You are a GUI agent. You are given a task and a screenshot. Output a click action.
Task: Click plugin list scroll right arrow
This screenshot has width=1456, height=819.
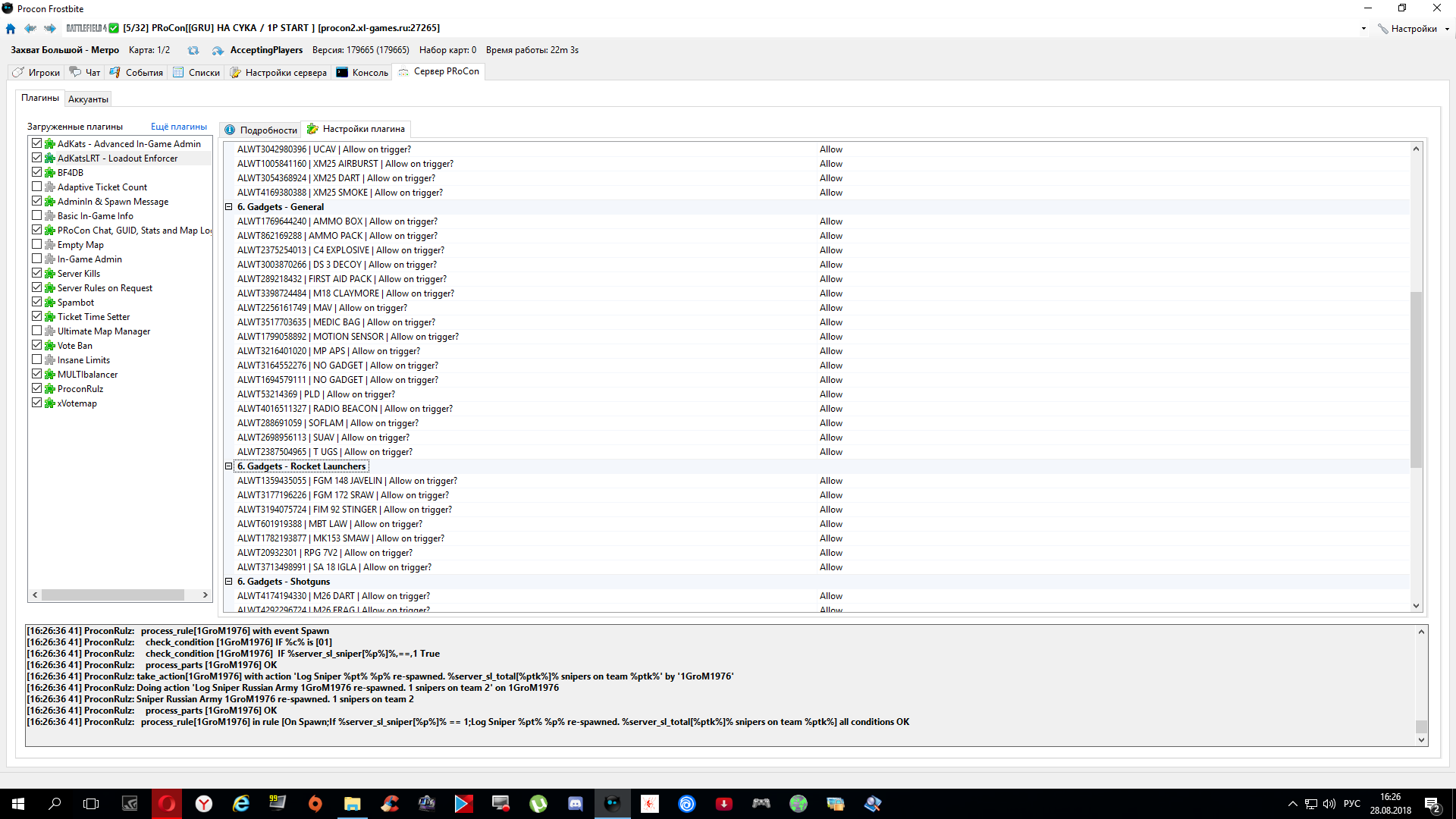[x=206, y=595]
